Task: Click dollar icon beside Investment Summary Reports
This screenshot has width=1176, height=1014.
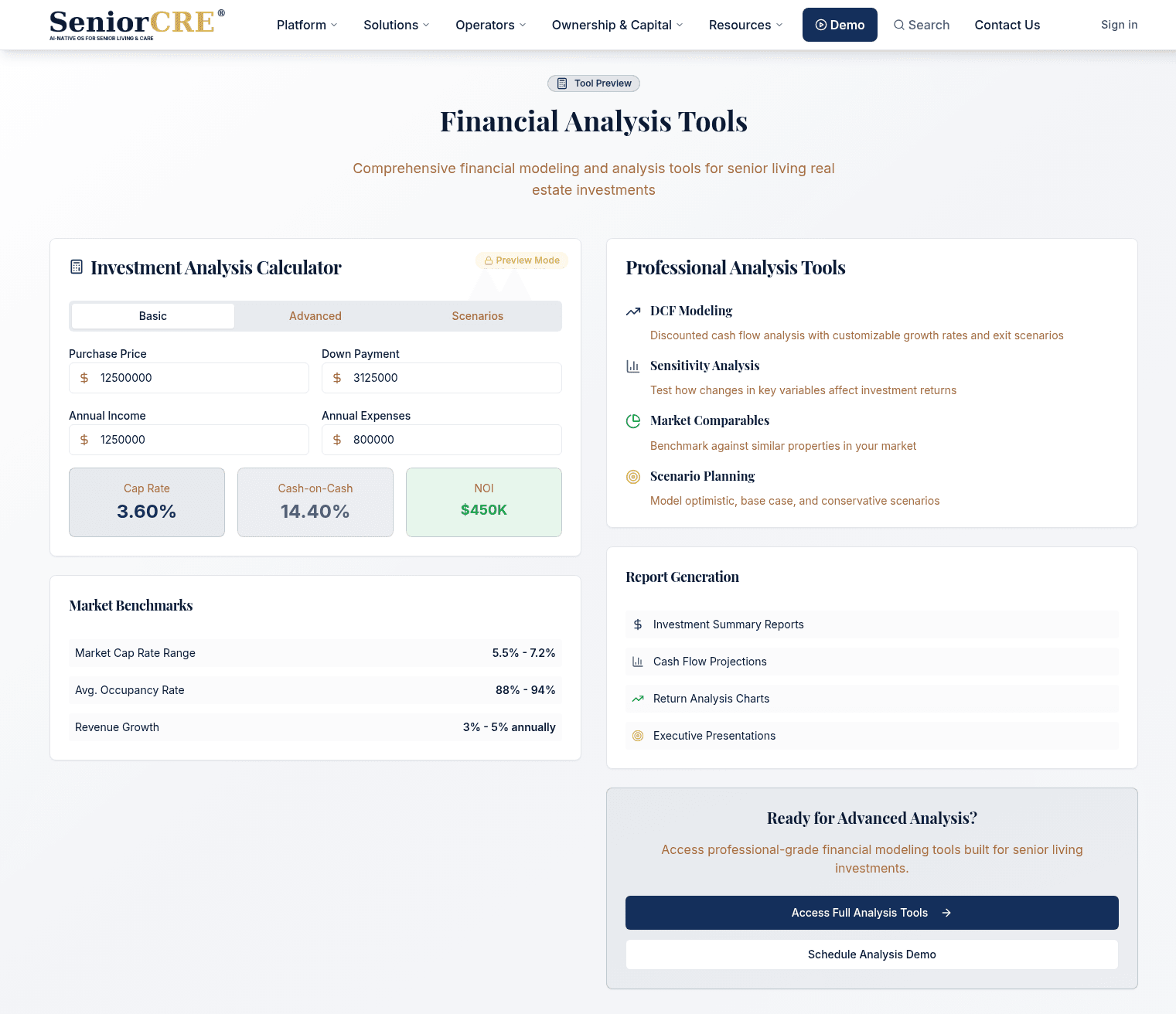Action: pos(638,624)
